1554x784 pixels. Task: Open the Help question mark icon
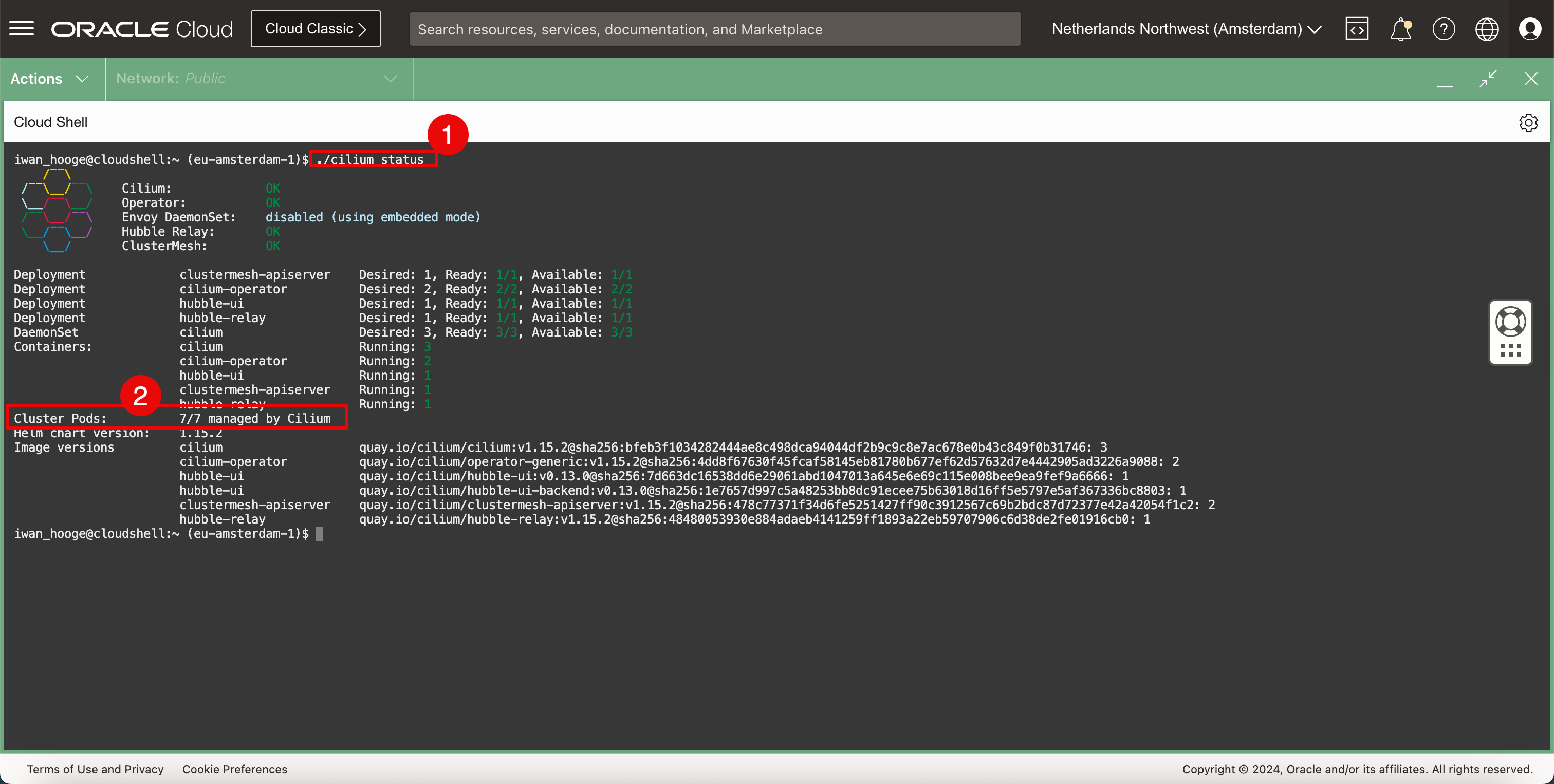click(1444, 29)
